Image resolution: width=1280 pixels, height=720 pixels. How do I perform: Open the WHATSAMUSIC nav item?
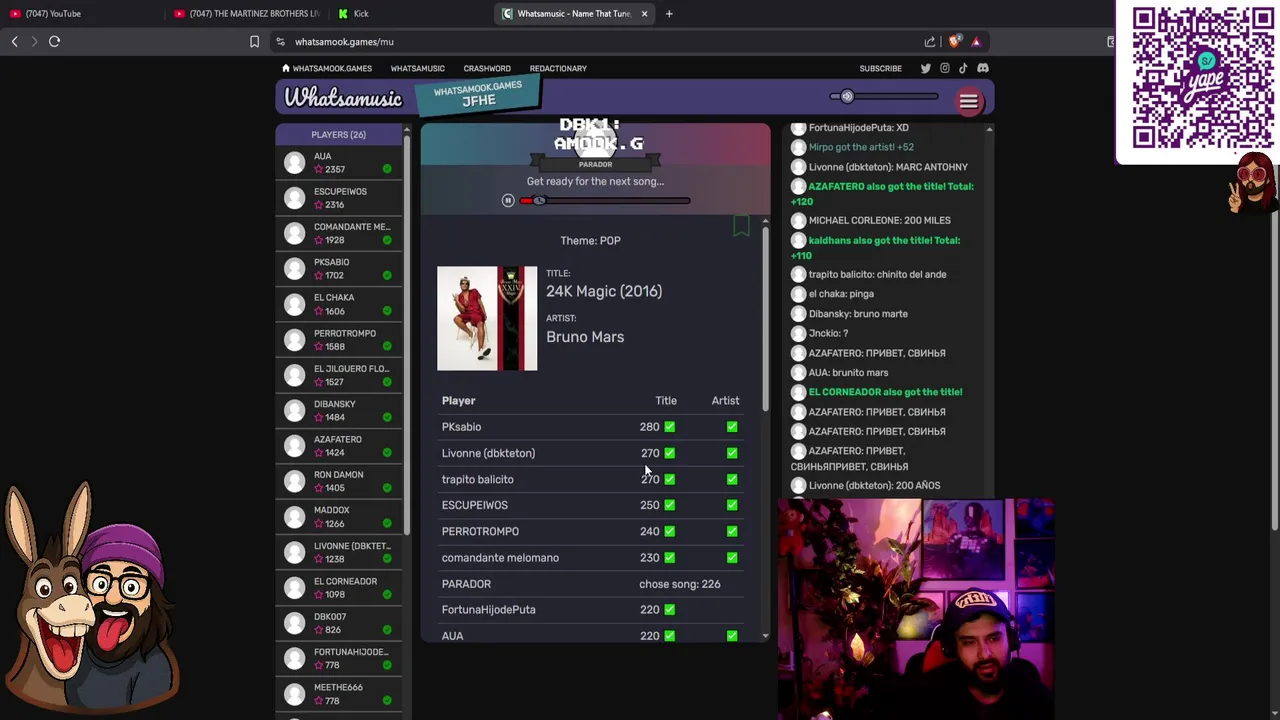click(x=417, y=69)
